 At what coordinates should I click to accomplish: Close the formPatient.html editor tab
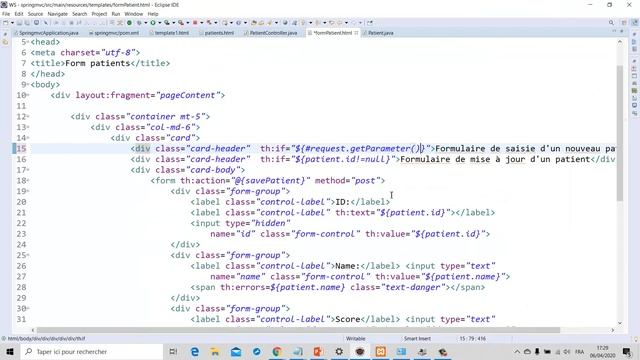click(x=356, y=33)
